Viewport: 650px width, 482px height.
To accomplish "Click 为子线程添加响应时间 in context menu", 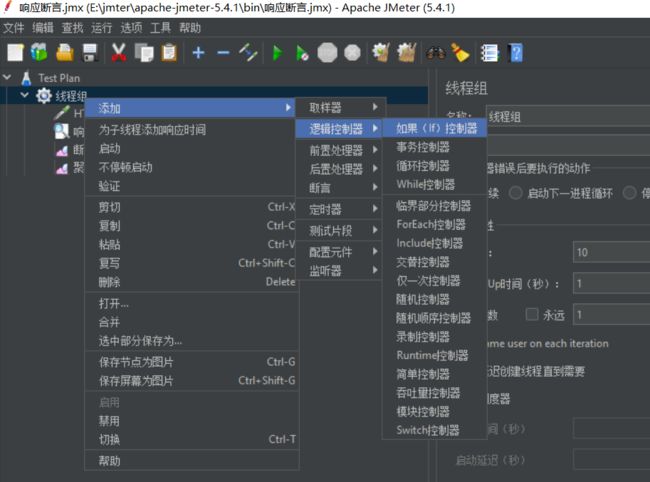I will 192,130.
